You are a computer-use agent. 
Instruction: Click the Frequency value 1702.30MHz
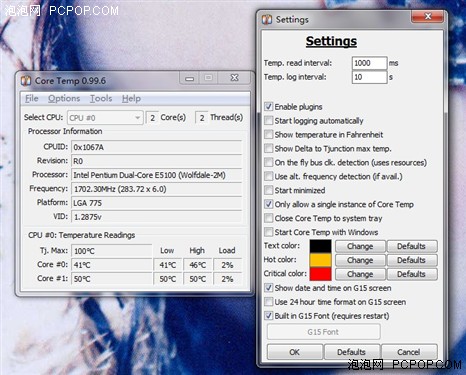pyautogui.click(x=157, y=189)
